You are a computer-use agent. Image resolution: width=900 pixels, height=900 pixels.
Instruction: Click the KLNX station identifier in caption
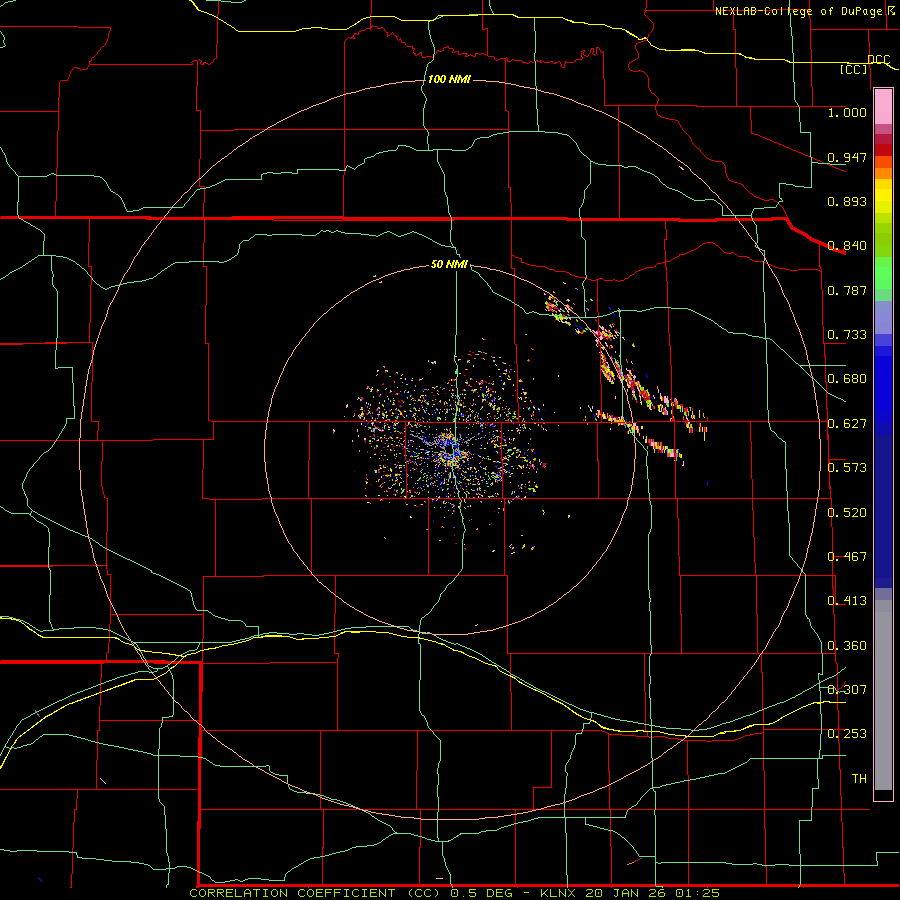tap(560, 893)
